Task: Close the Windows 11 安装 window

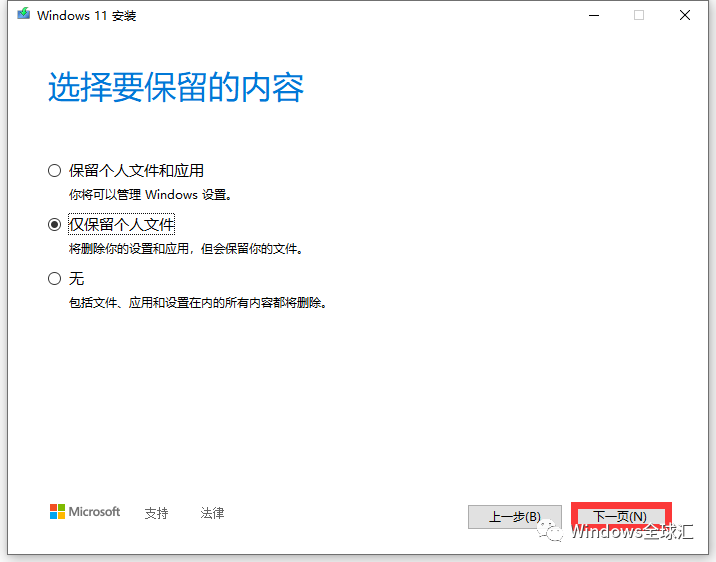Action: coord(684,16)
